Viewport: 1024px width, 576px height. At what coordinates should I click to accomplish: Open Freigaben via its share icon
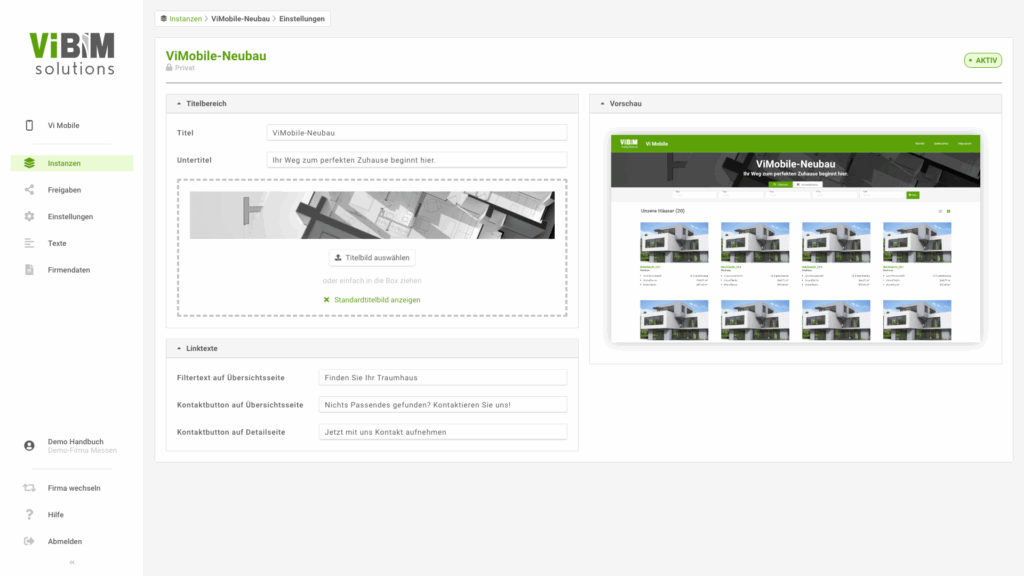(x=29, y=190)
